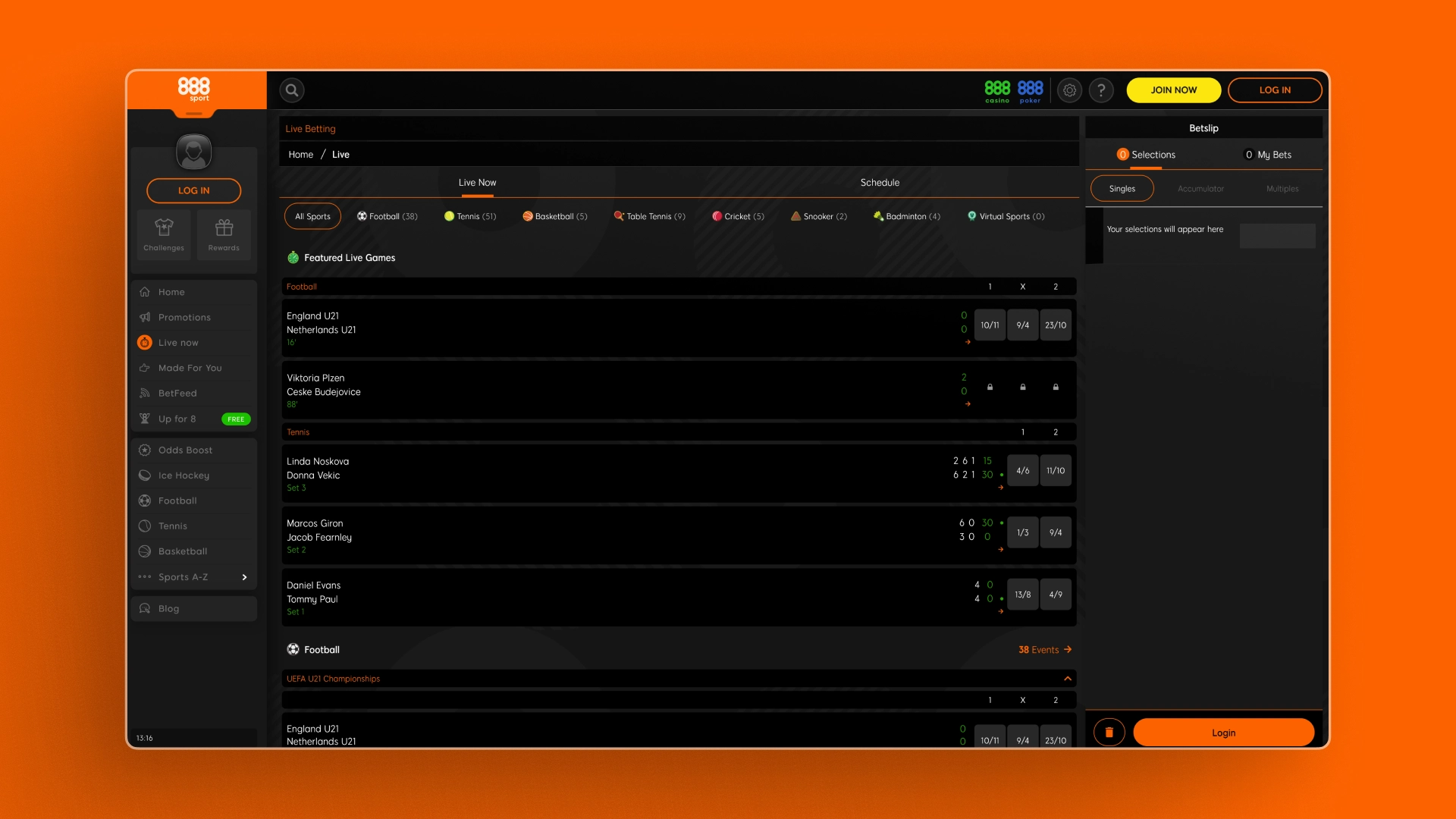The height and width of the screenshot is (819, 1456).
Task: Open Challenges shirt icon tile
Action: 164,235
